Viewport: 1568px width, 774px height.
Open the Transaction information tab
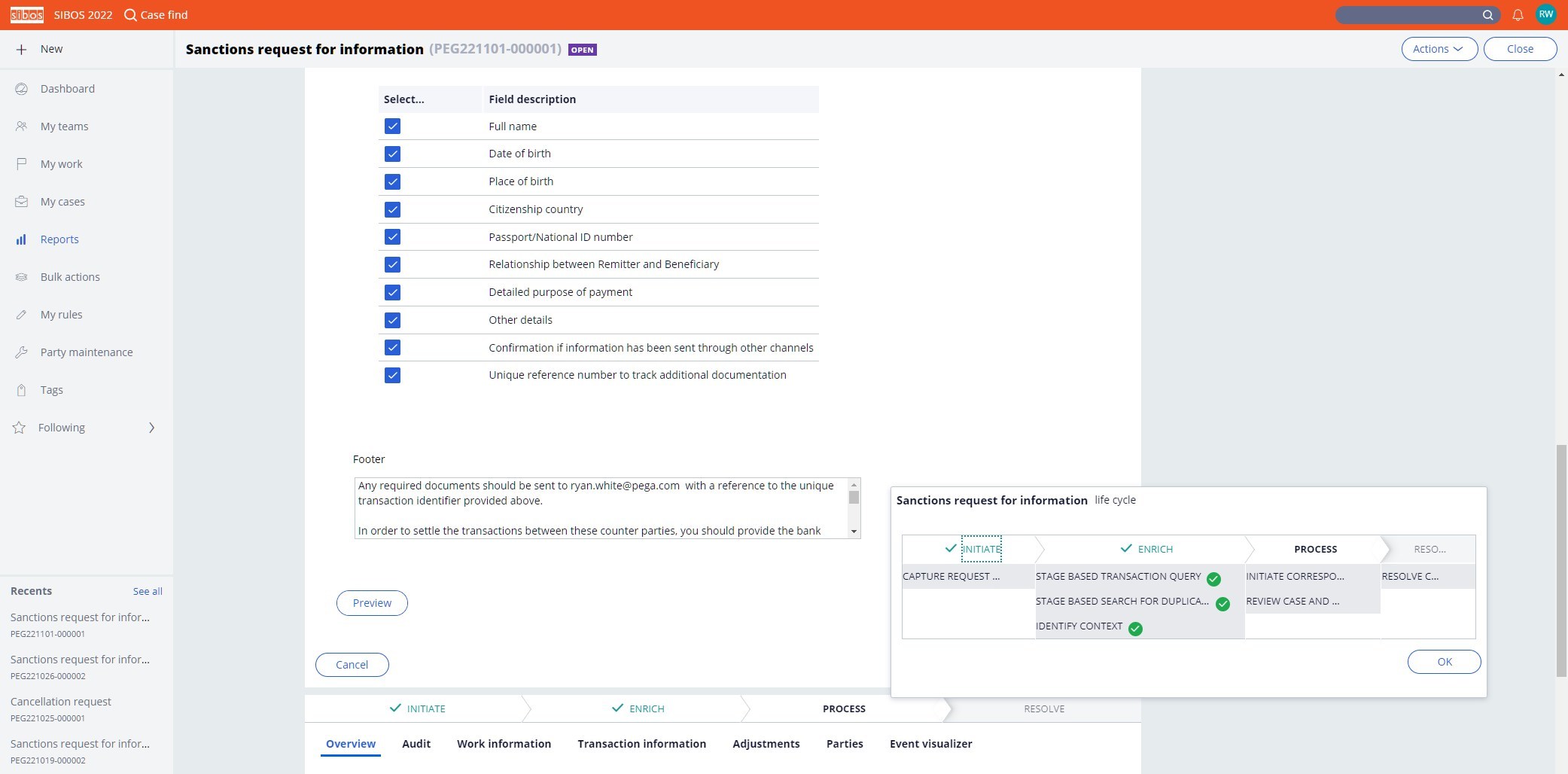pos(641,744)
